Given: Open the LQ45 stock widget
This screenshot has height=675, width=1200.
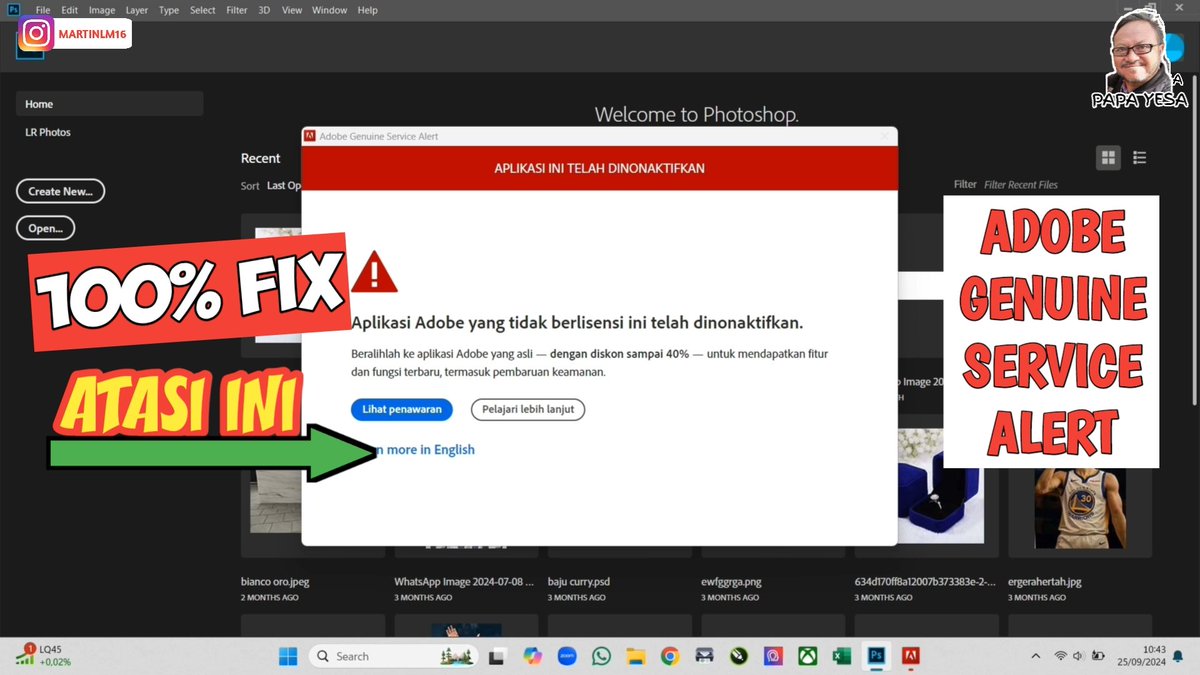Looking at the screenshot, I should click(x=42, y=656).
